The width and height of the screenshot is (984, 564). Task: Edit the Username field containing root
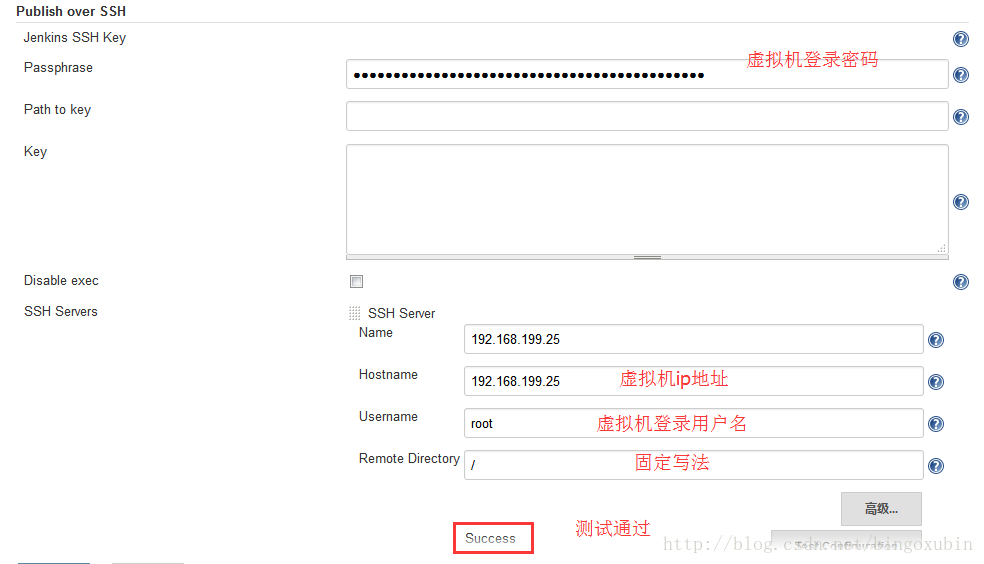point(693,423)
